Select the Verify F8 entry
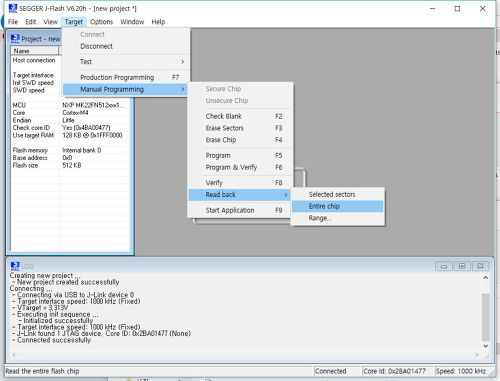 tap(240, 183)
